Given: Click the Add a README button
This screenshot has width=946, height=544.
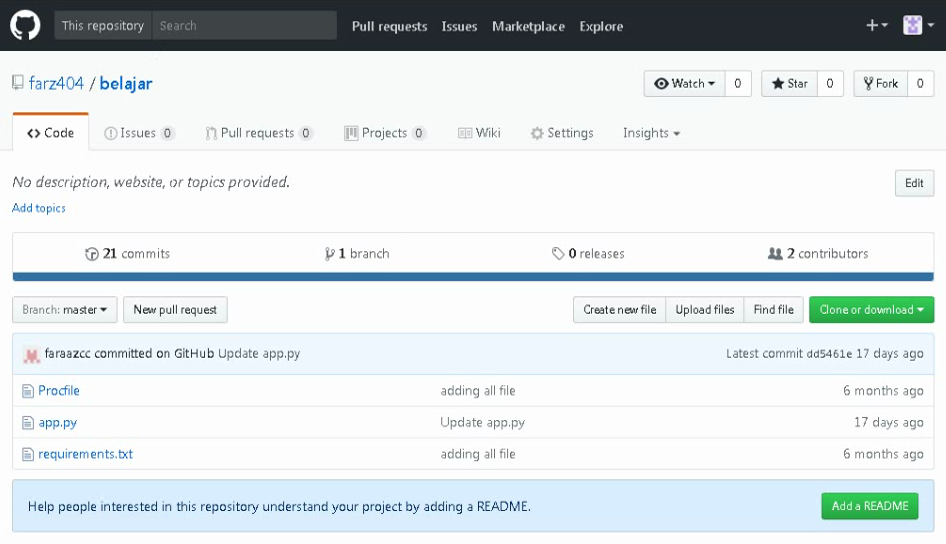Looking at the screenshot, I should [869, 506].
